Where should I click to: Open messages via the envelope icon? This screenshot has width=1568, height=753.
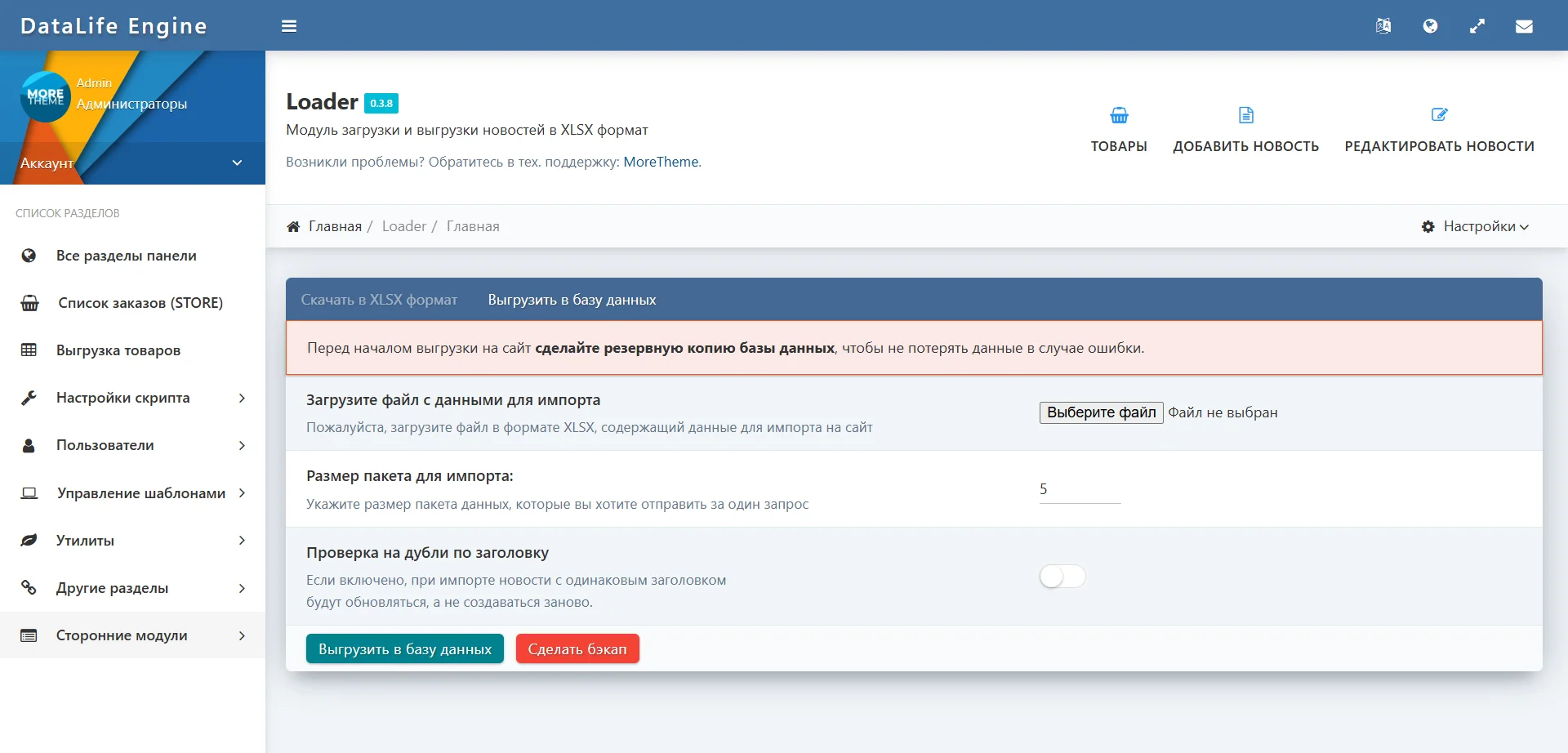(x=1524, y=26)
